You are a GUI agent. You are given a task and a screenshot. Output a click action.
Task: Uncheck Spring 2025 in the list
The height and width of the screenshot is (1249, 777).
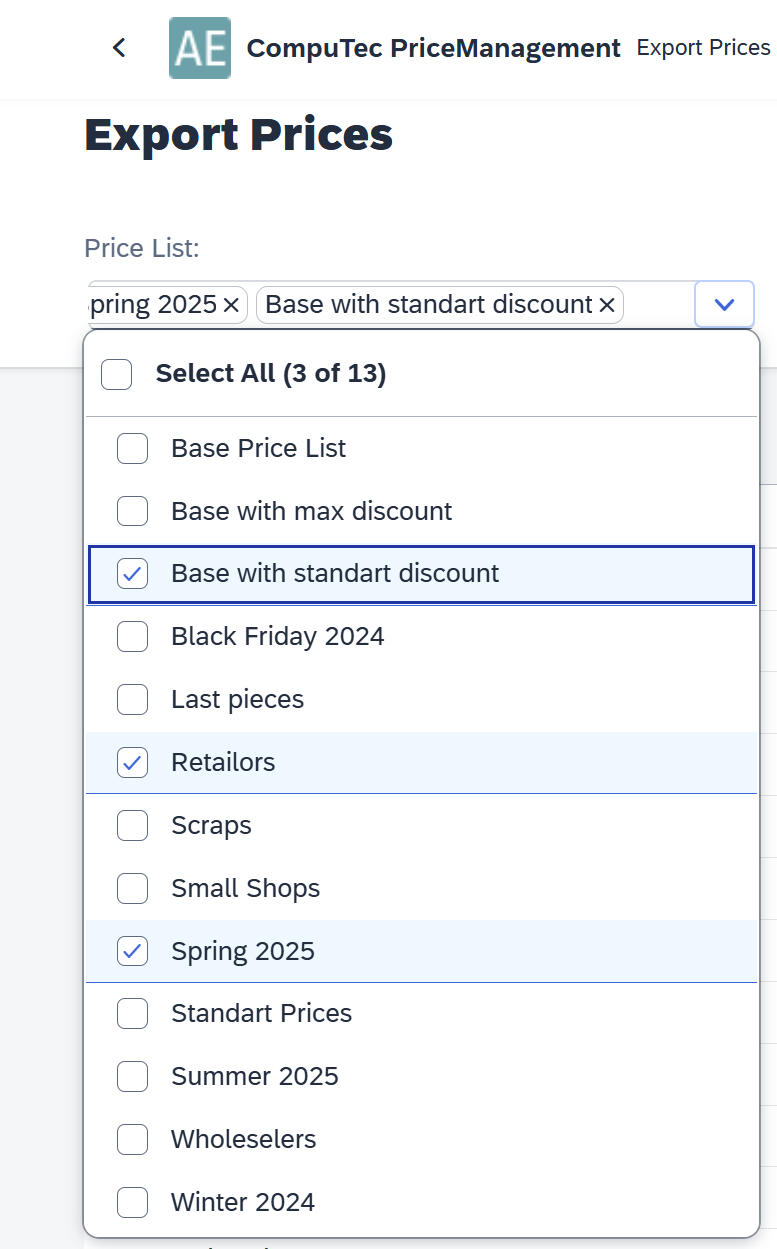click(x=133, y=951)
